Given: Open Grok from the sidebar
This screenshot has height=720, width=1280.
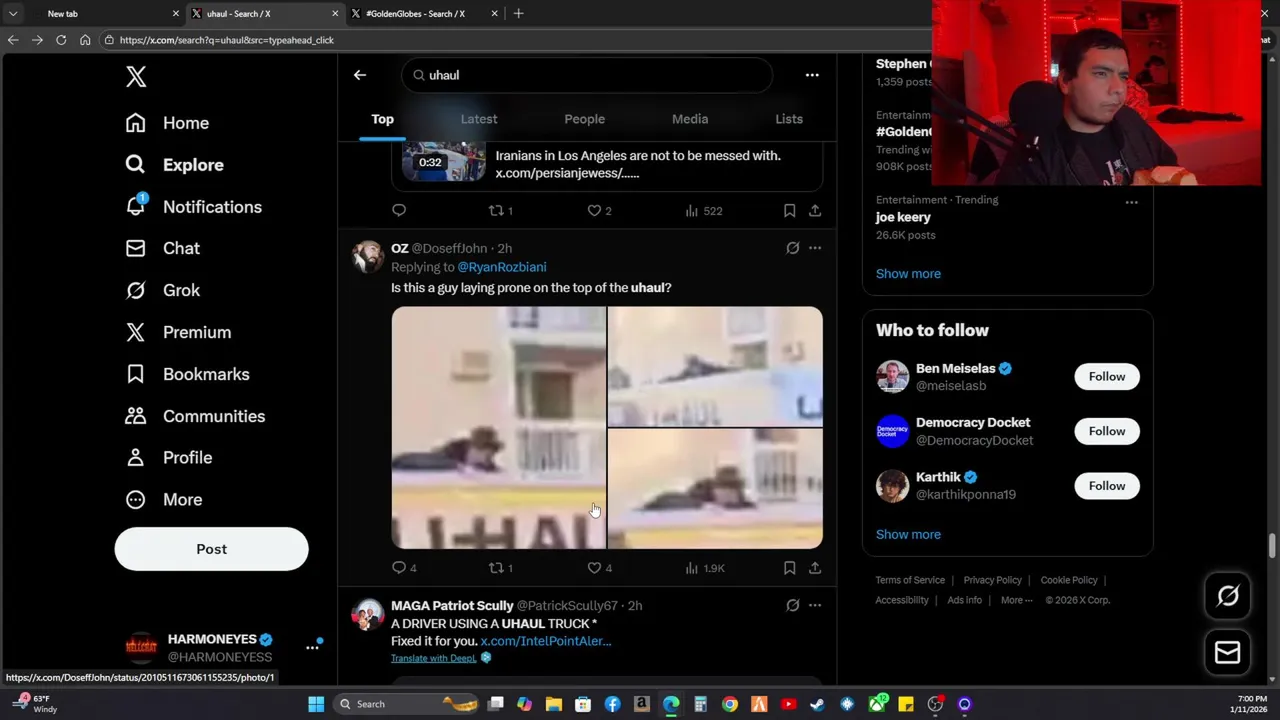Looking at the screenshot, I should (162, 290).
